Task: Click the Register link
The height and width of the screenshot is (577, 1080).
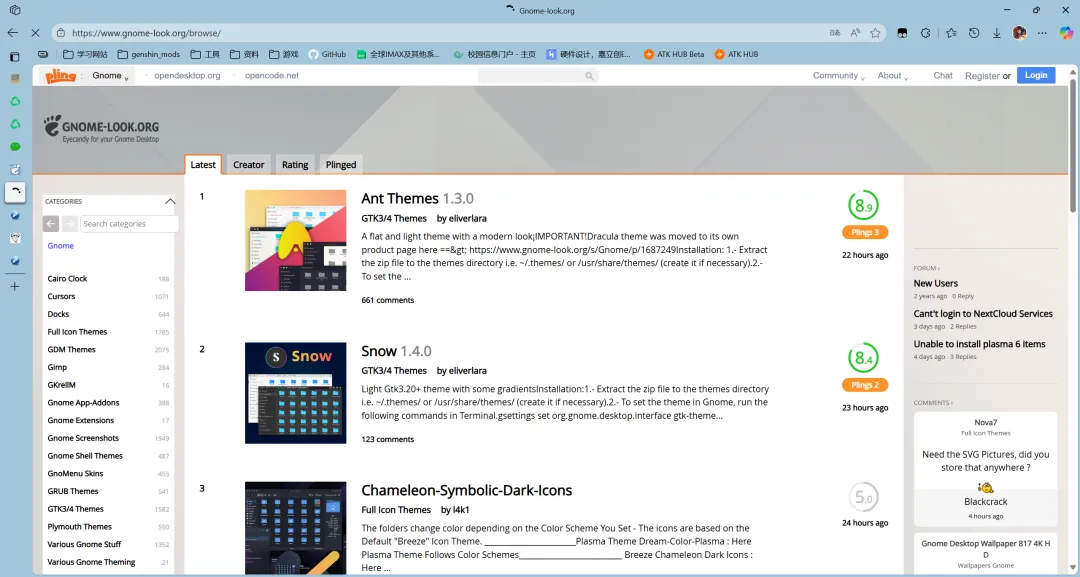Action: pos(982,76)
